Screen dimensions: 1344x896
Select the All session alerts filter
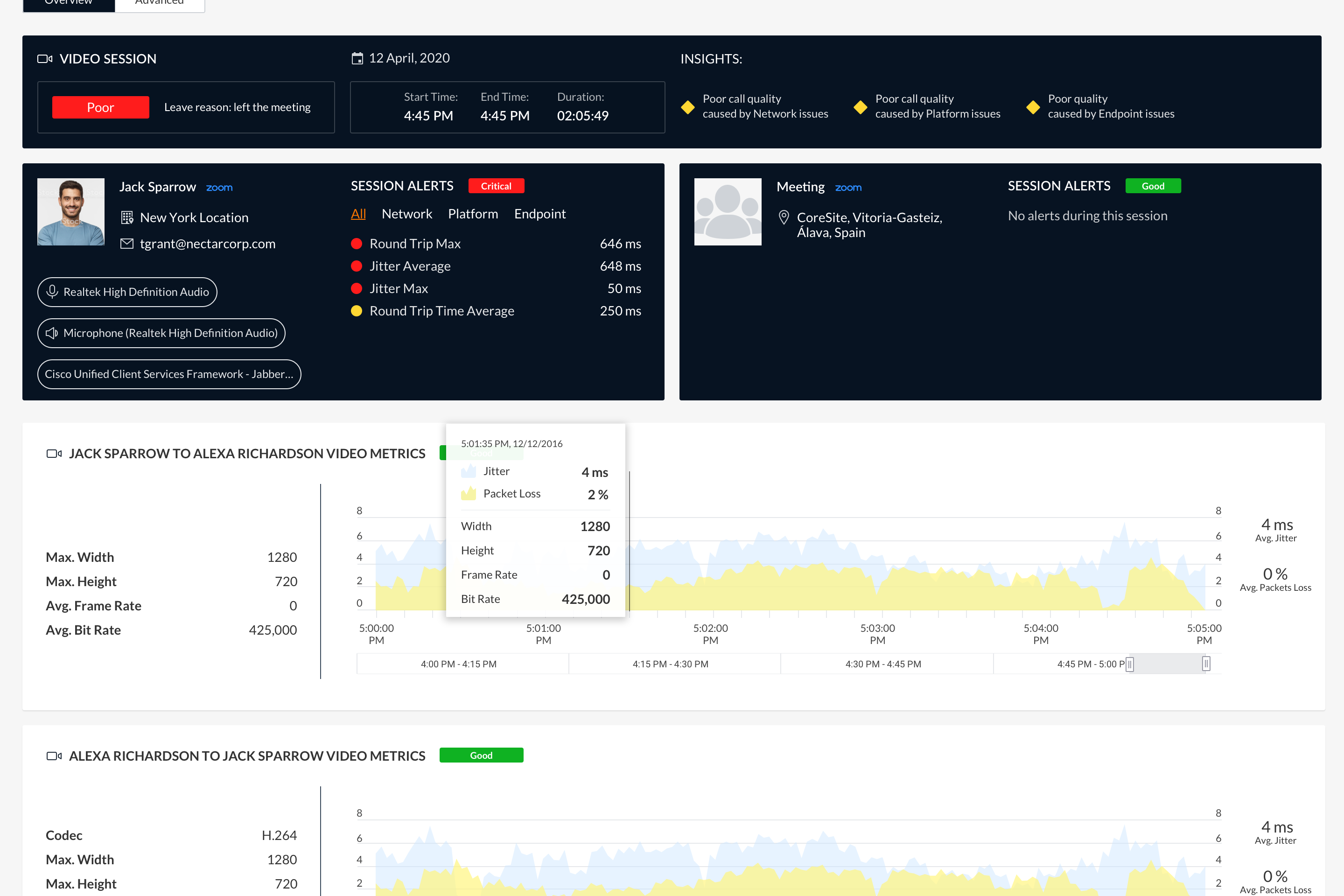(358, 214)
